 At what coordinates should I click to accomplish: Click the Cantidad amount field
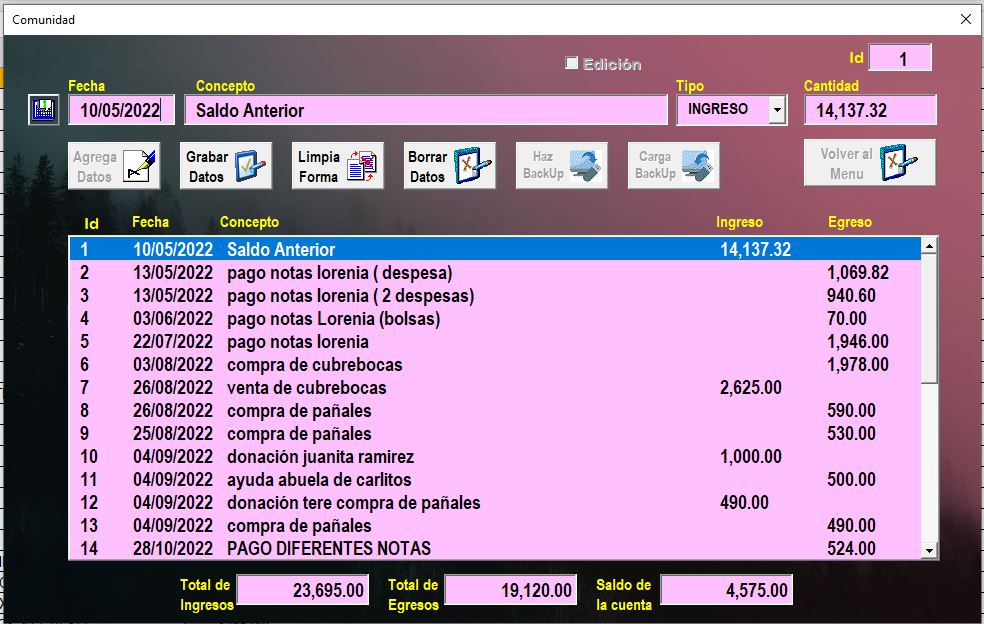click(x=869, y=110)
